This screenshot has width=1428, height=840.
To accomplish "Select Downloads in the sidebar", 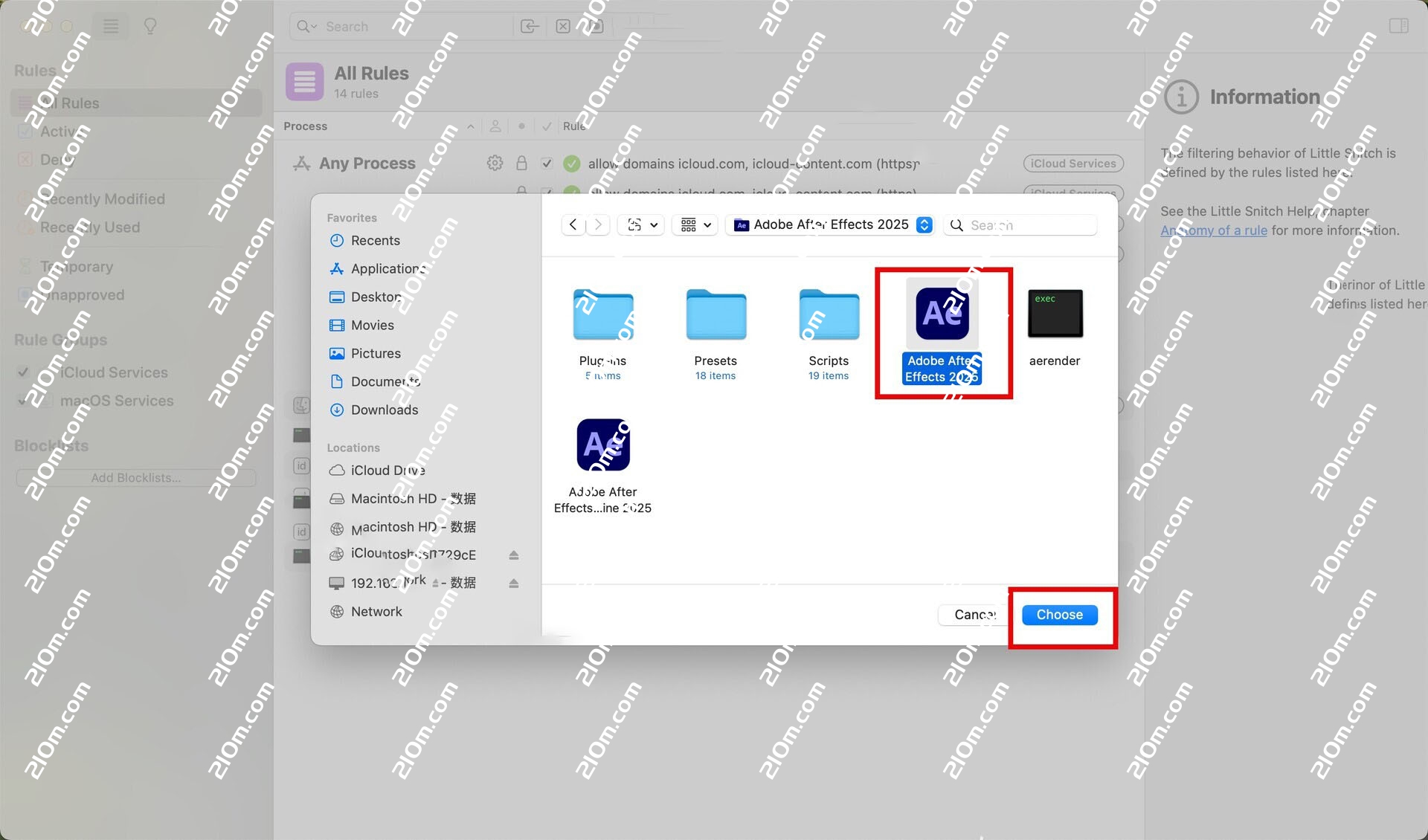I will [384, 410].
